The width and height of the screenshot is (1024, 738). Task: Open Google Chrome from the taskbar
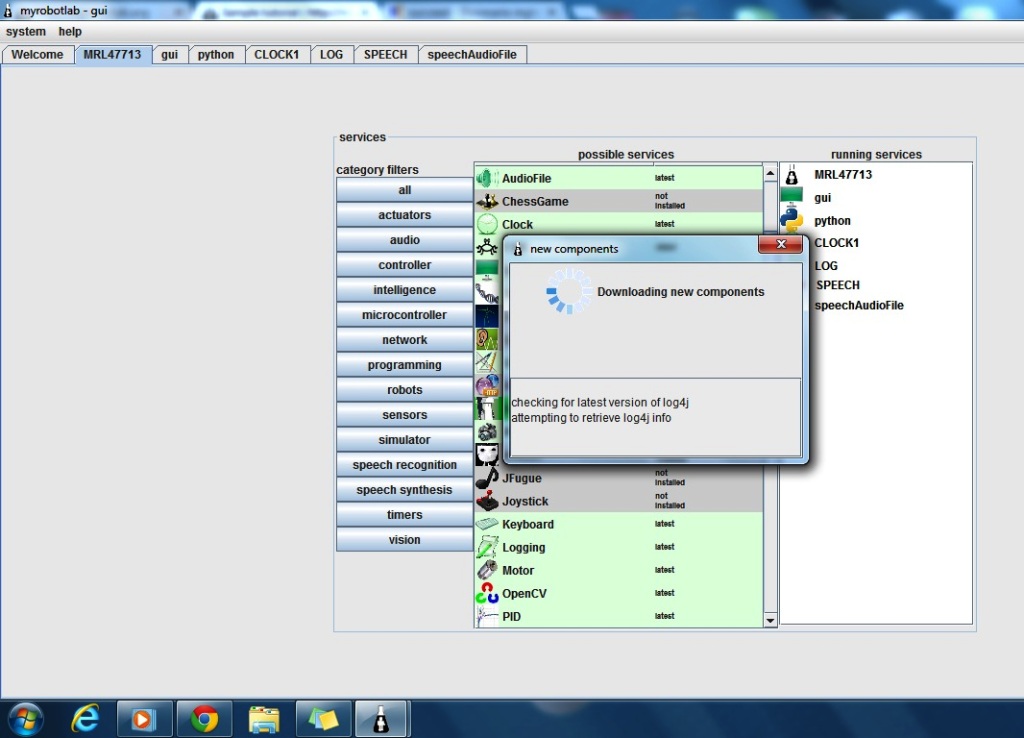pos(204,719)
